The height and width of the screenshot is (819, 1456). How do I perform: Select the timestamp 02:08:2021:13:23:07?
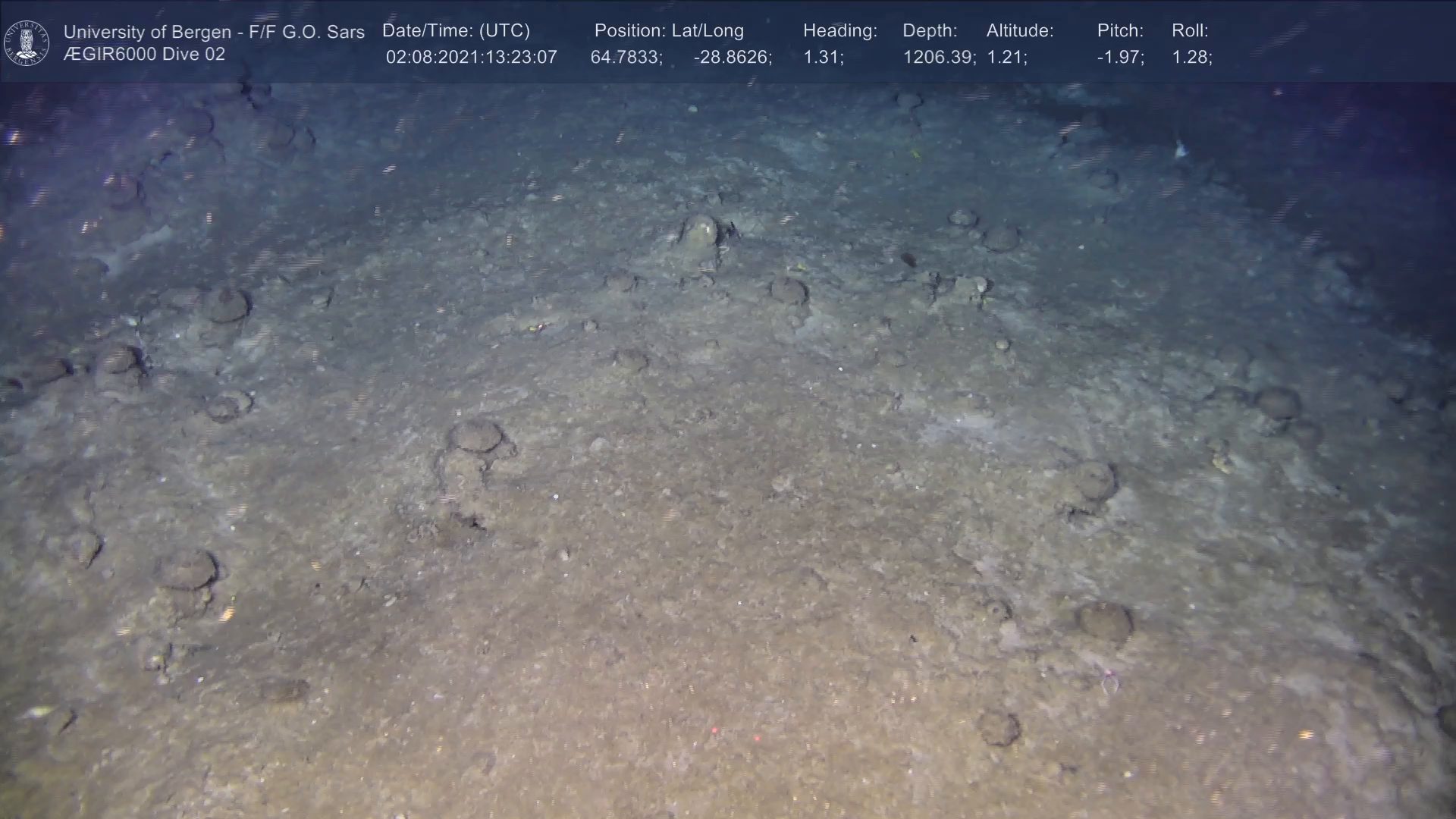tap(471, 58)
